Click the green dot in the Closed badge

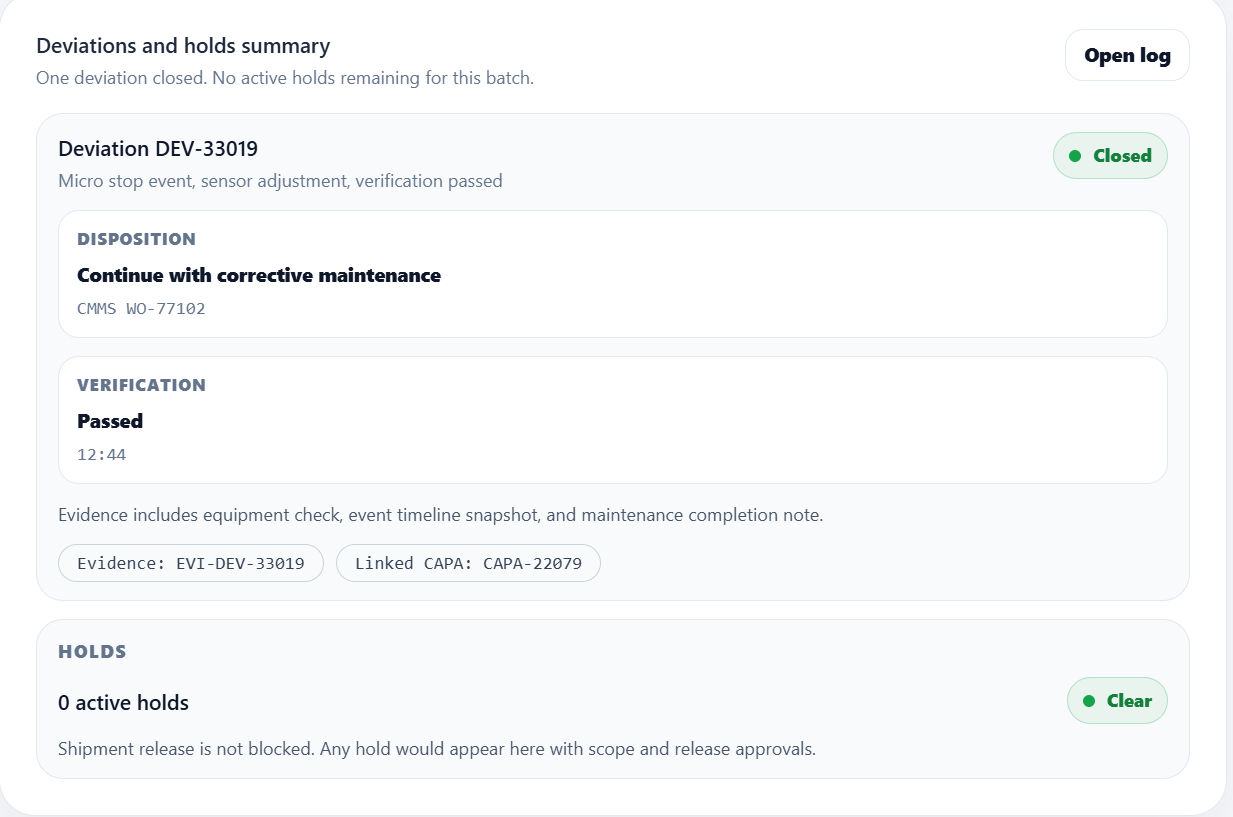[x=1075, y=156]
